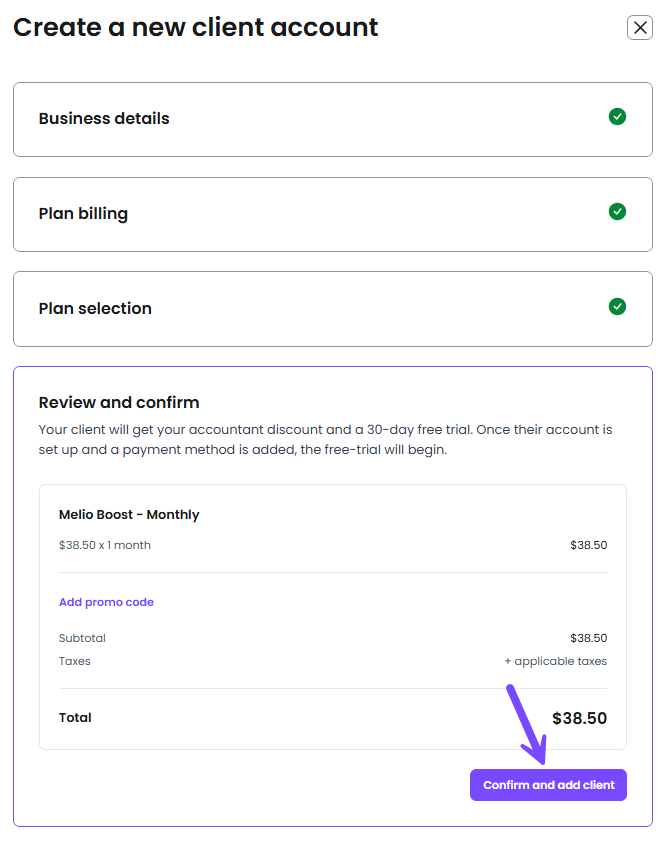Click the bold total amount $38.50
The height and width of the screenshot is (846, 670).
point(579,718)
